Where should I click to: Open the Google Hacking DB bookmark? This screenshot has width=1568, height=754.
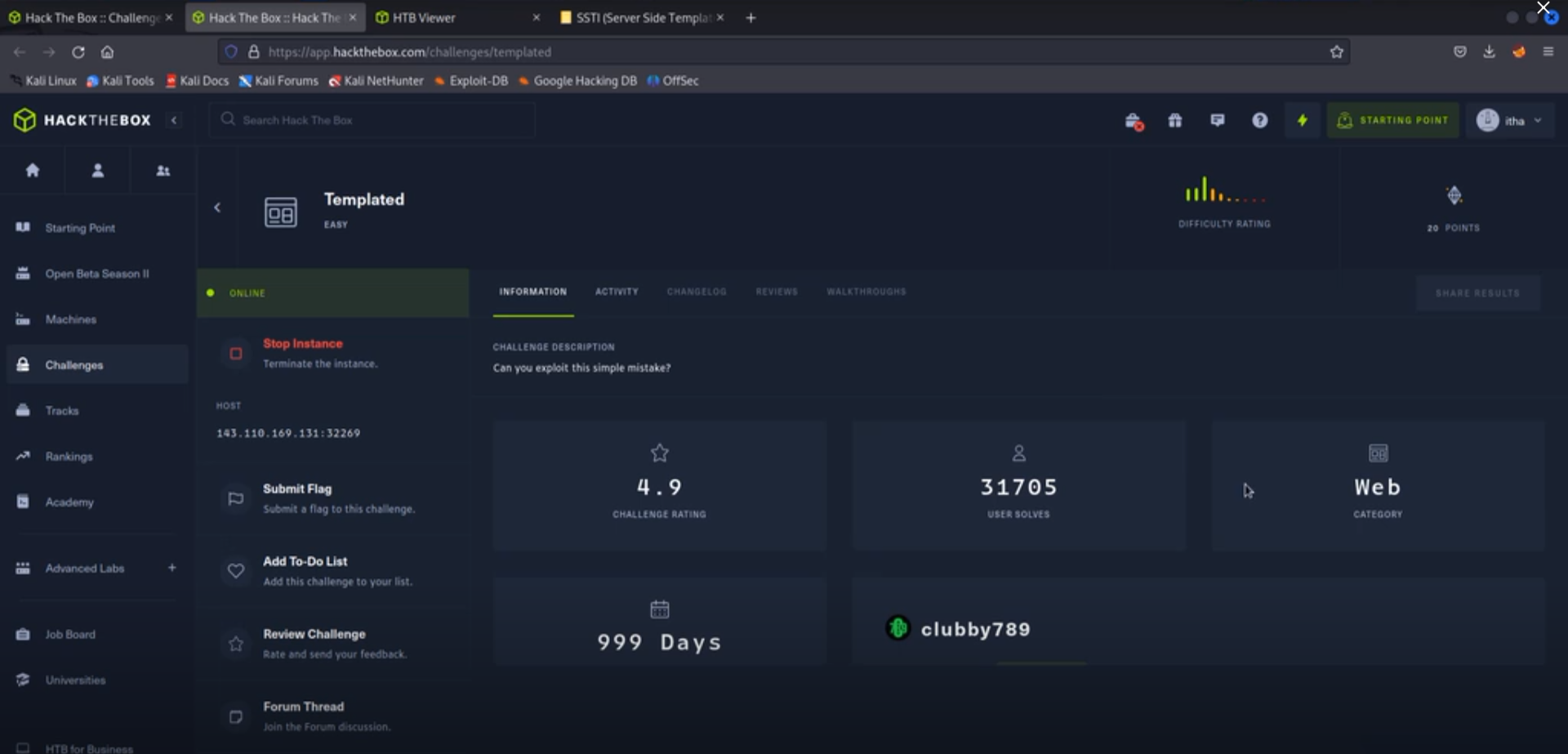coord(577,81)
